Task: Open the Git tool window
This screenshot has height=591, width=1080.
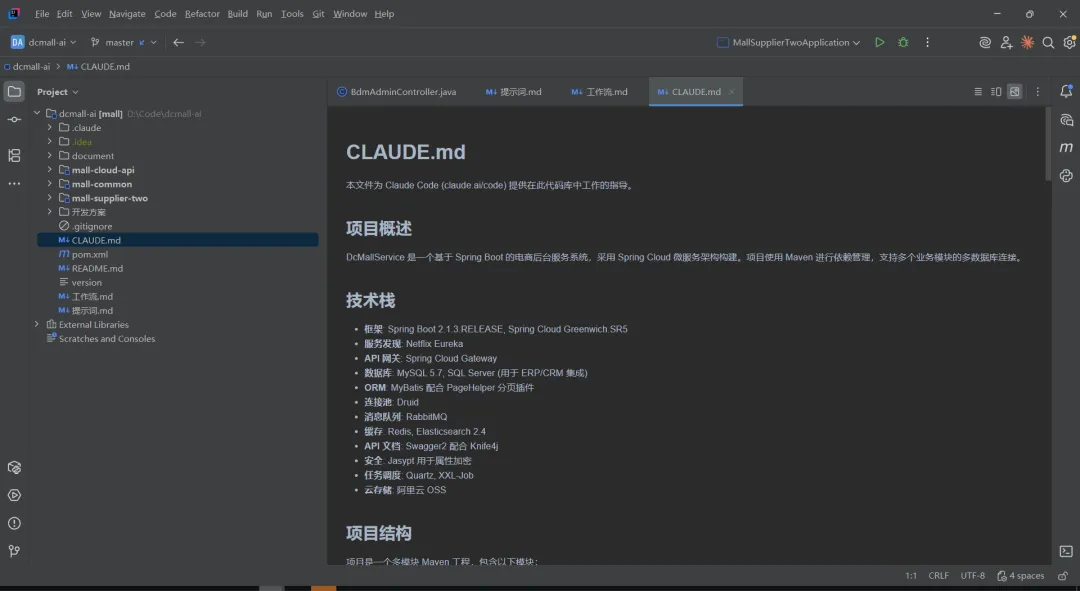Action: [14, 551]
